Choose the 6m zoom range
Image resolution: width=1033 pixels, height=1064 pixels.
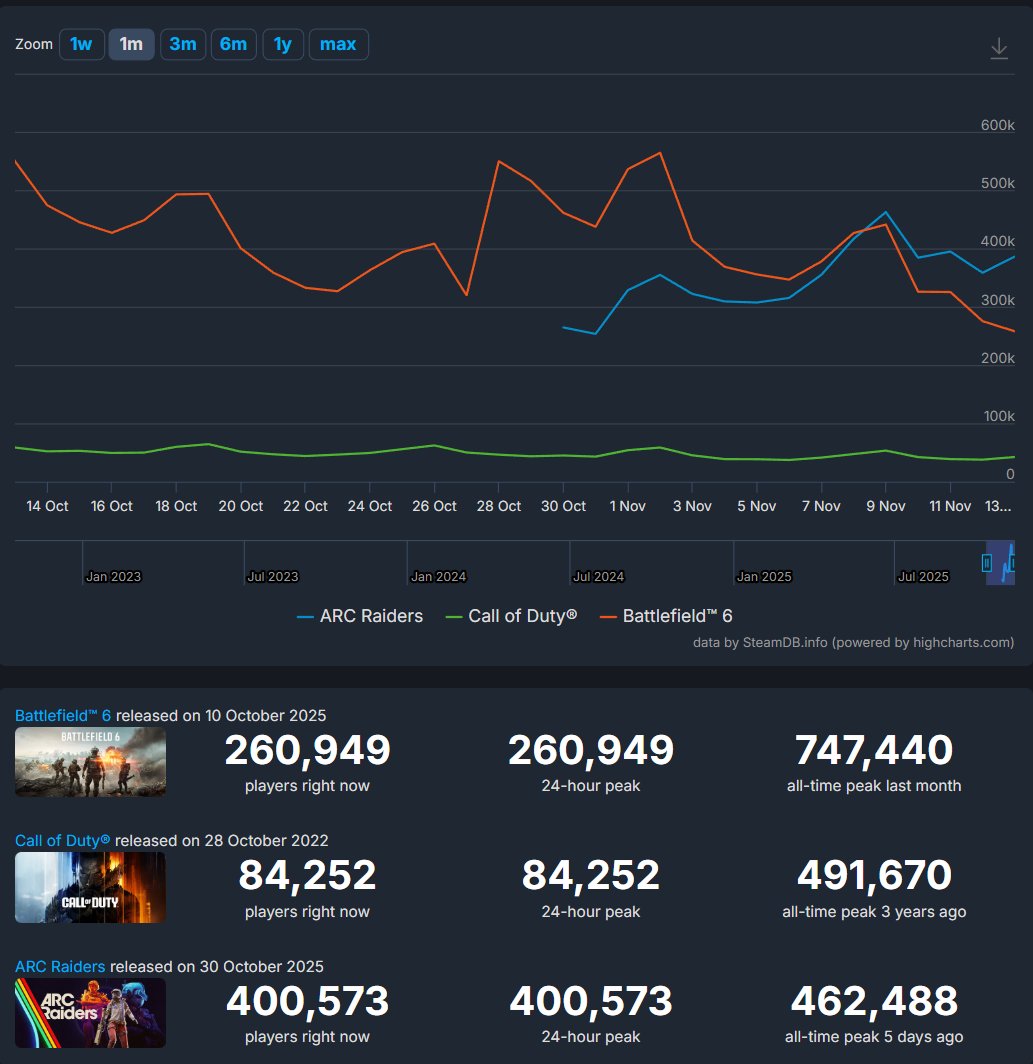coord(233,45)
